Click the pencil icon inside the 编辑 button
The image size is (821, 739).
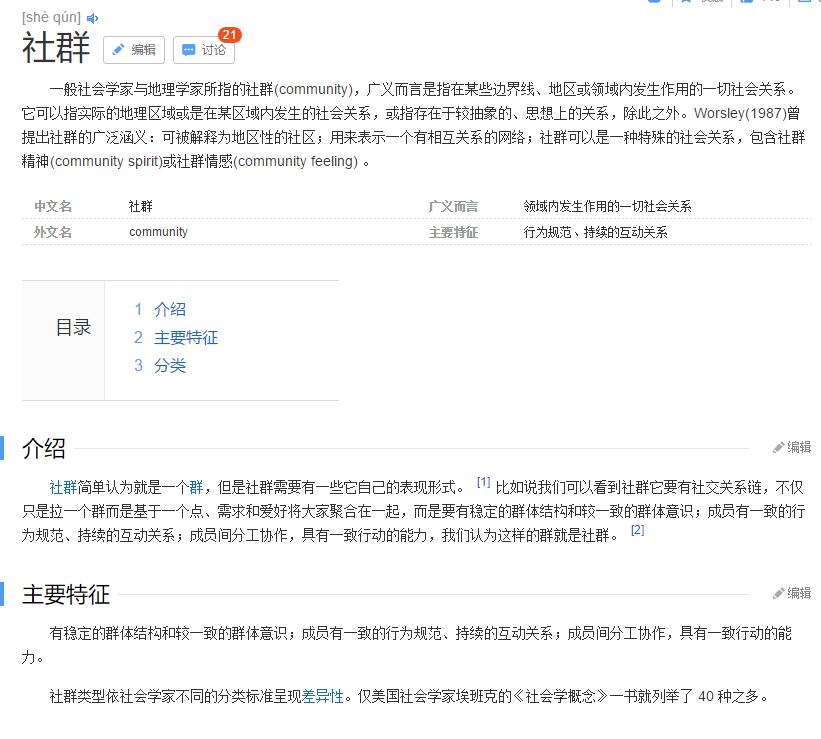coord(119,49)
